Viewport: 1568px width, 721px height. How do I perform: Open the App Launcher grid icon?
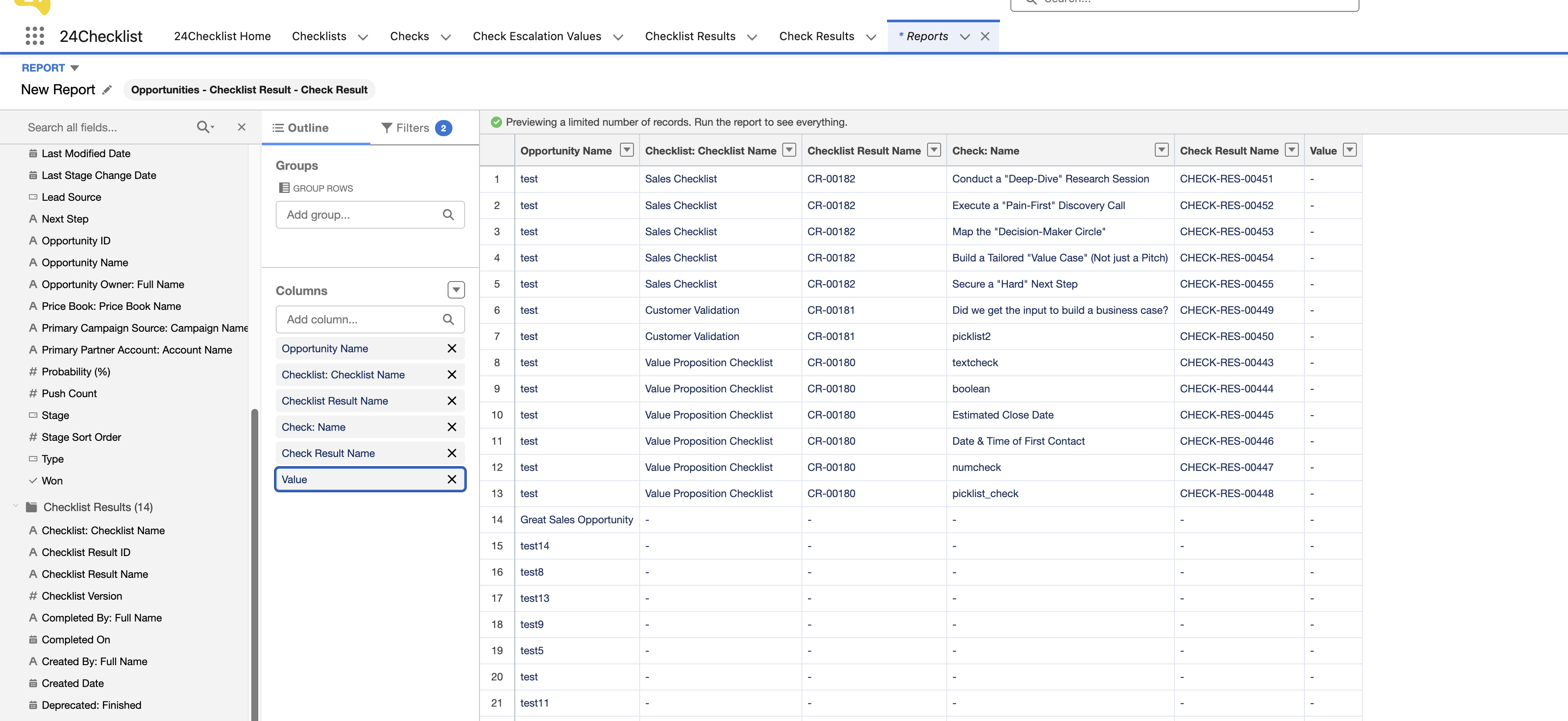[35, 36]
